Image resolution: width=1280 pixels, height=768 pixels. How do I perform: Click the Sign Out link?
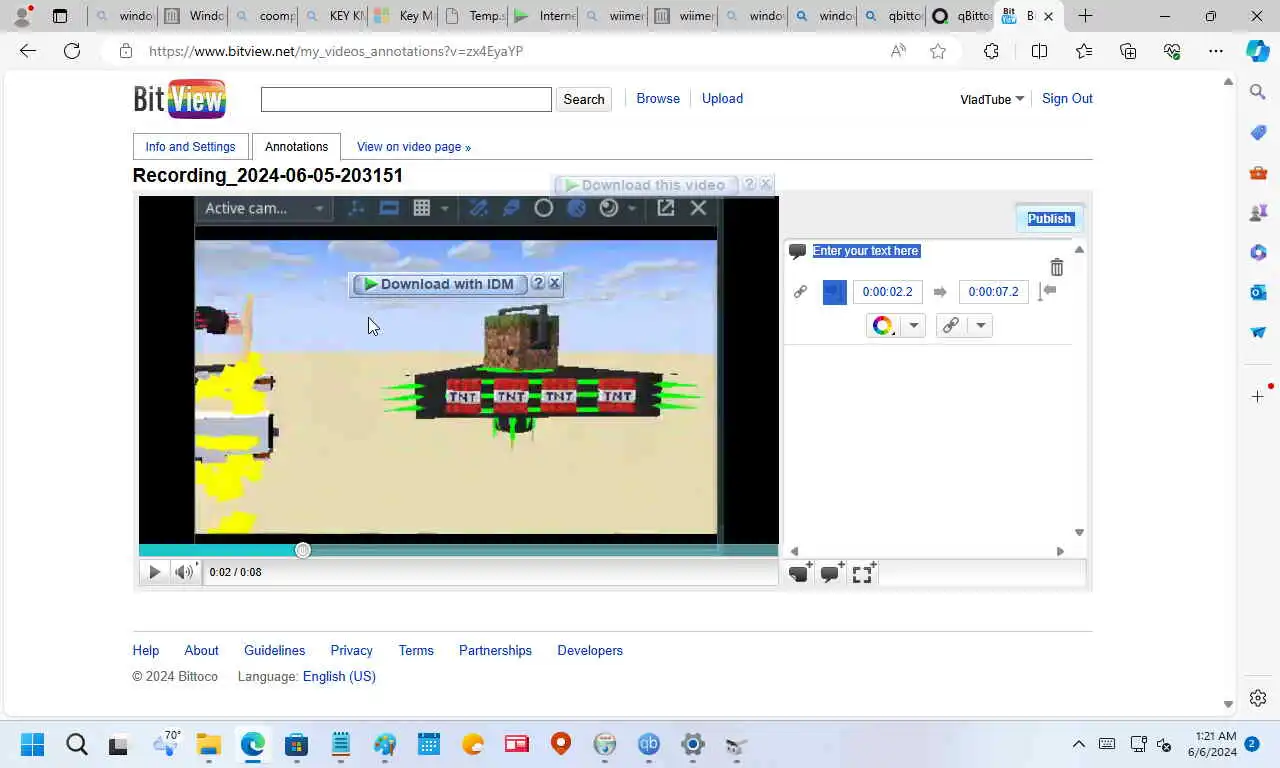[1067, 98]
